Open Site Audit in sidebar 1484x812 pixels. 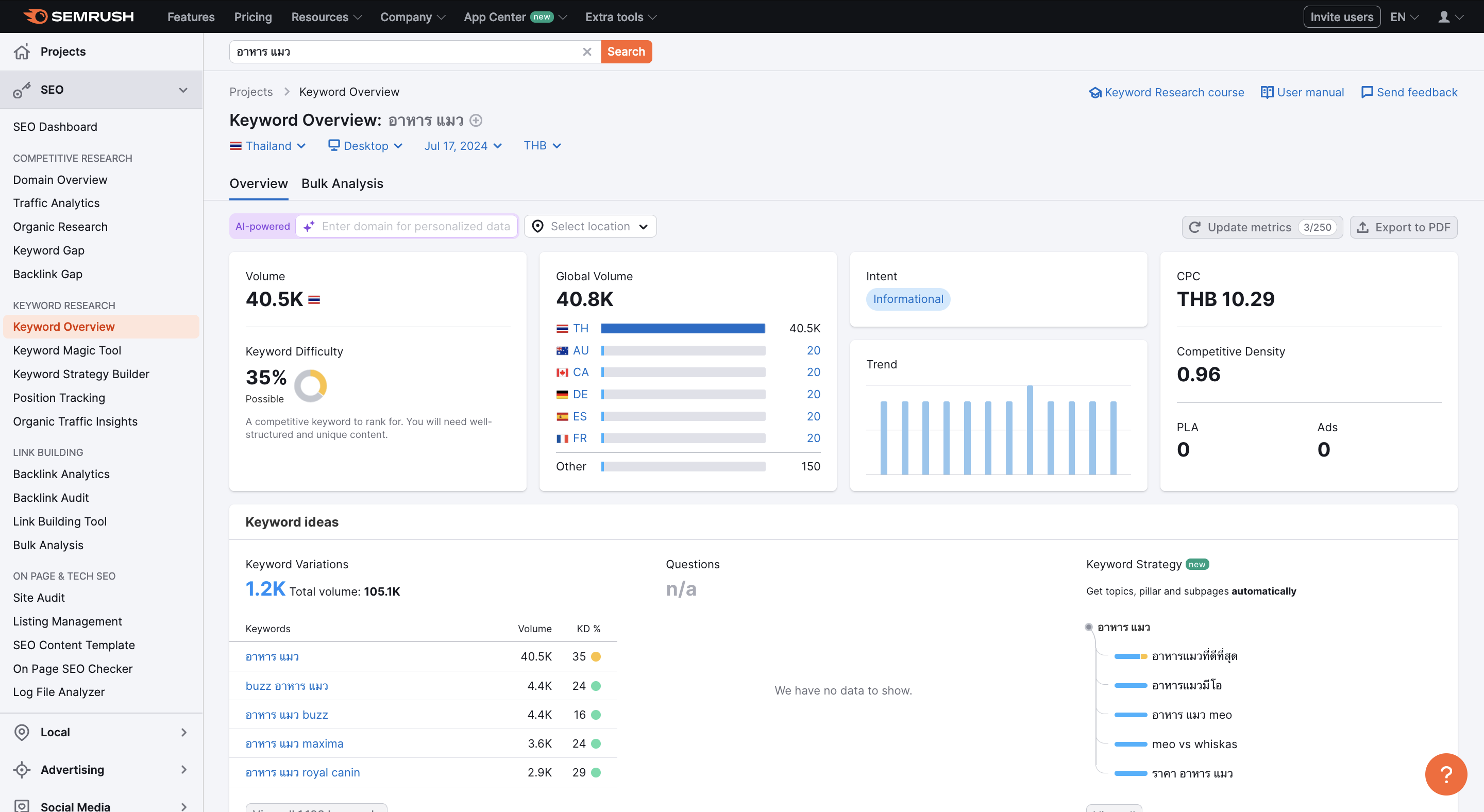point(39,598)
